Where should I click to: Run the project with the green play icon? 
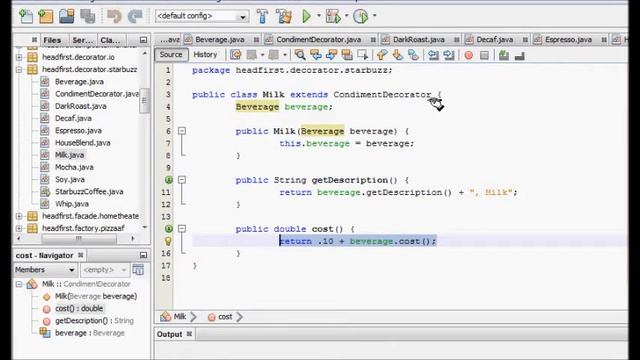tap(307, 16)
